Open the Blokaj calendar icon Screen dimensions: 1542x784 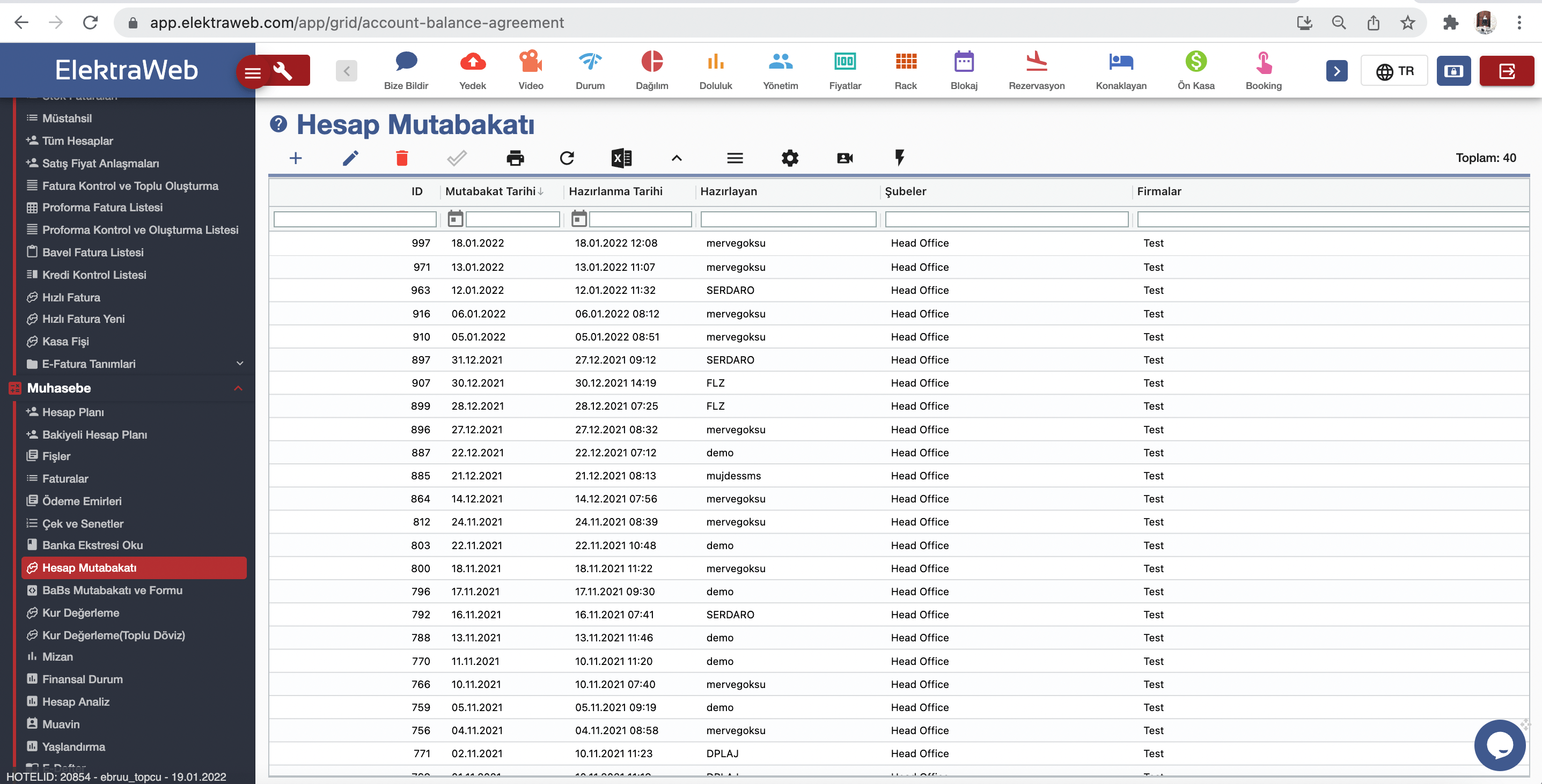(964, 62)
